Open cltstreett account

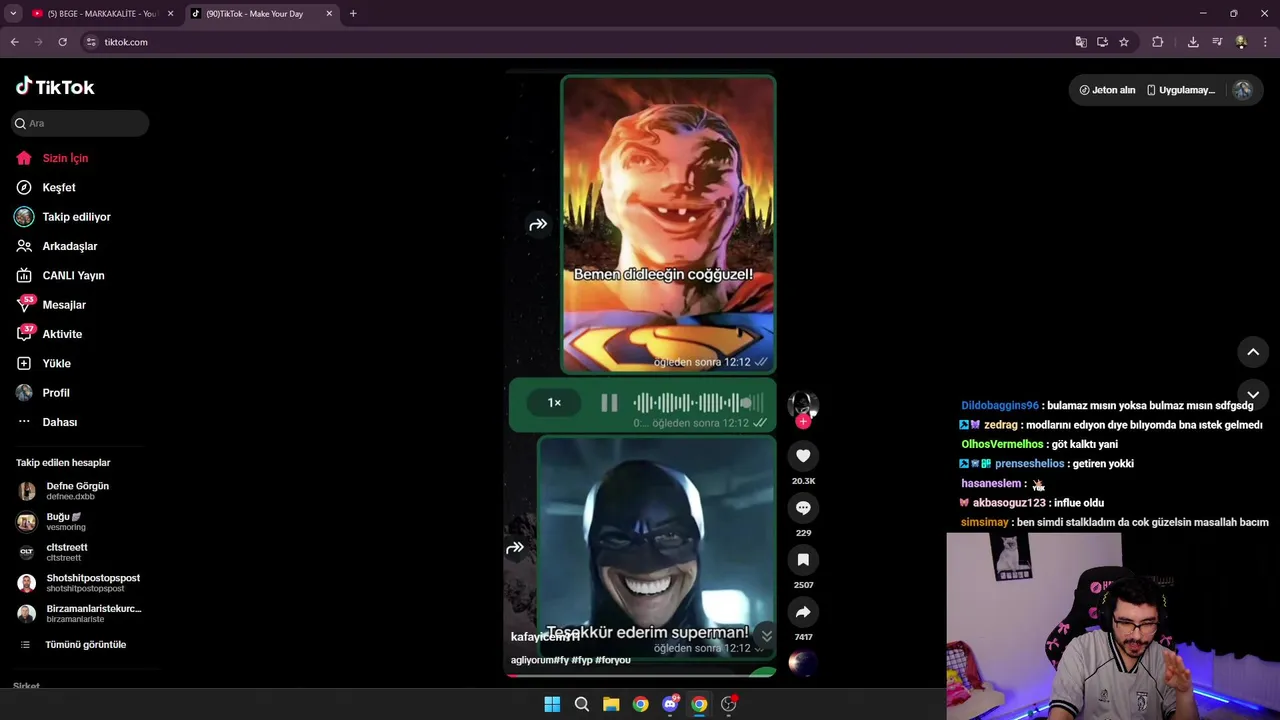coord(66,552)
